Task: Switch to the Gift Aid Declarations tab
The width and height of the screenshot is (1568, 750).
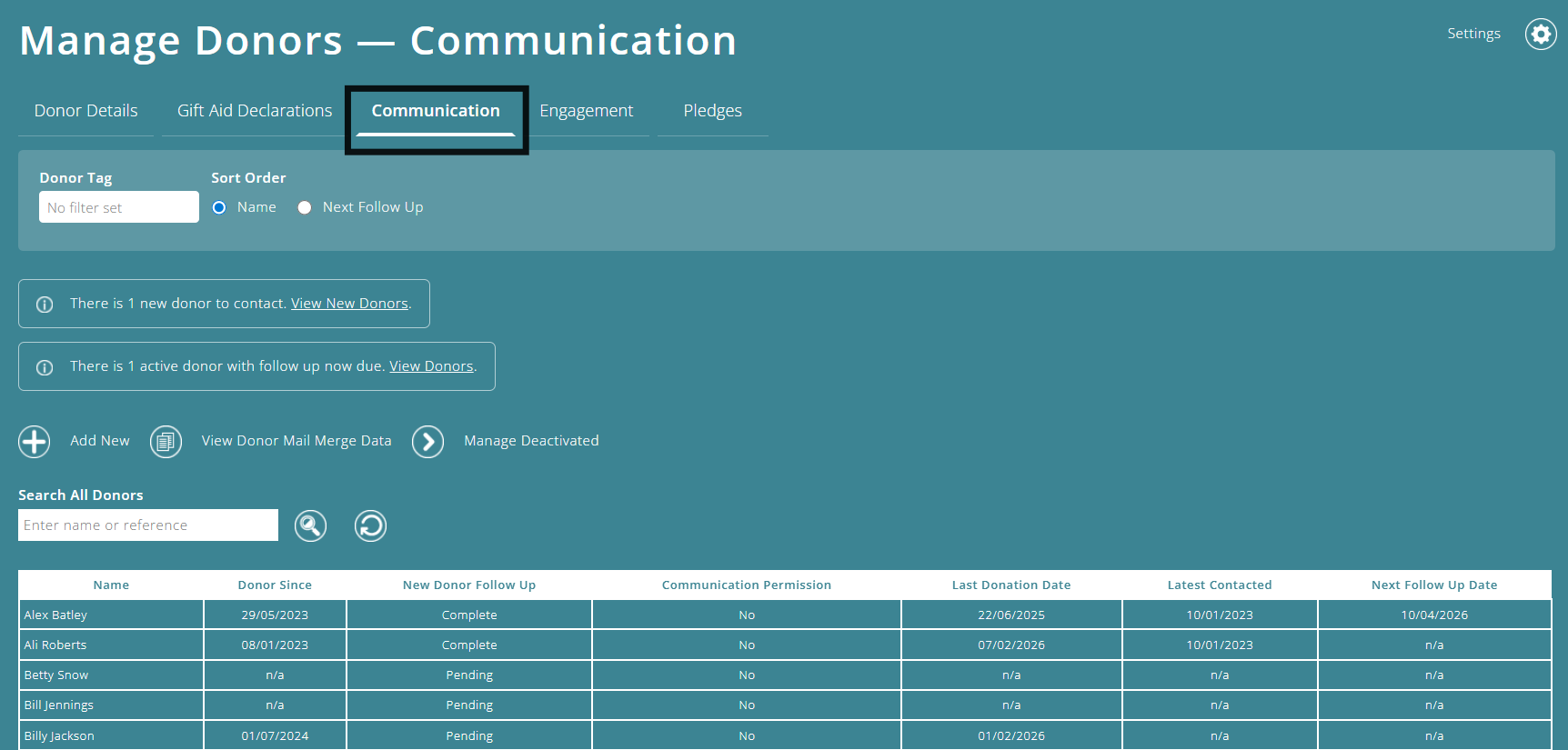Action: tap(255, 111)
